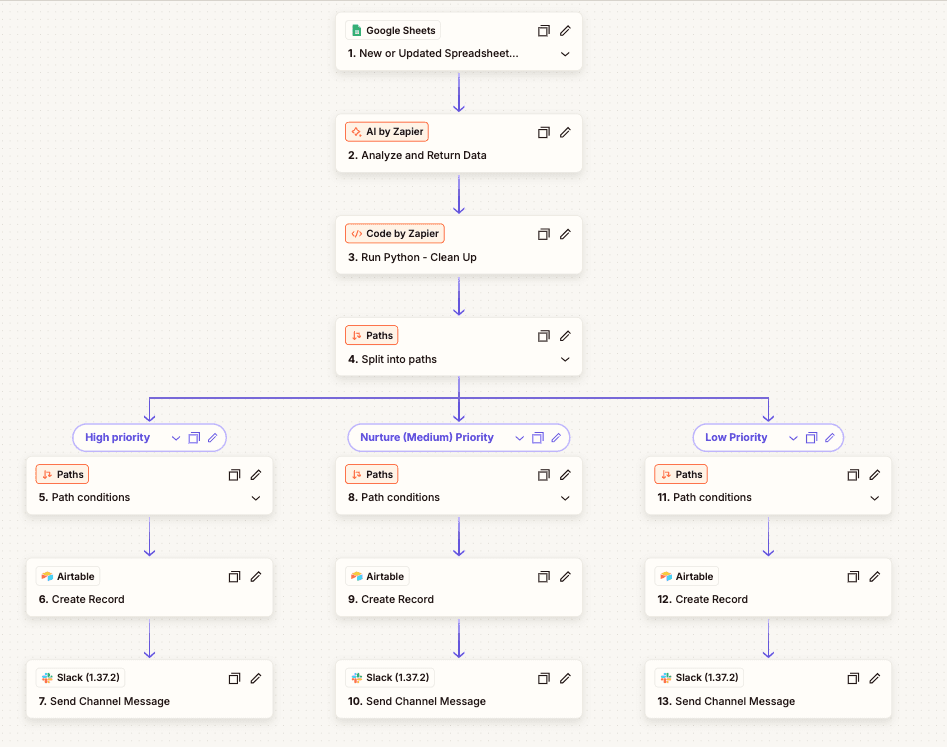Click the Paths icon on step 4
Image resolution: width=947 pixels, height=747 pixels.
(x=355, y=335)
